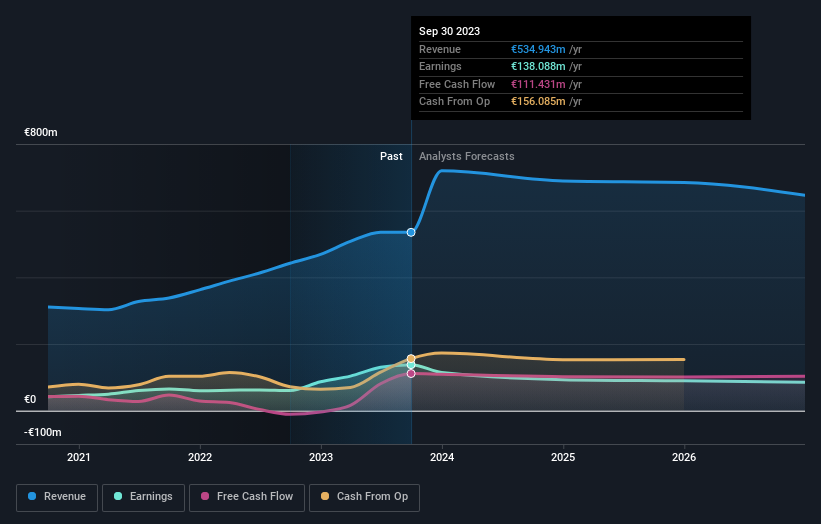
Task: Click the Earnings row label in tooltip
Action: point(440,66)
